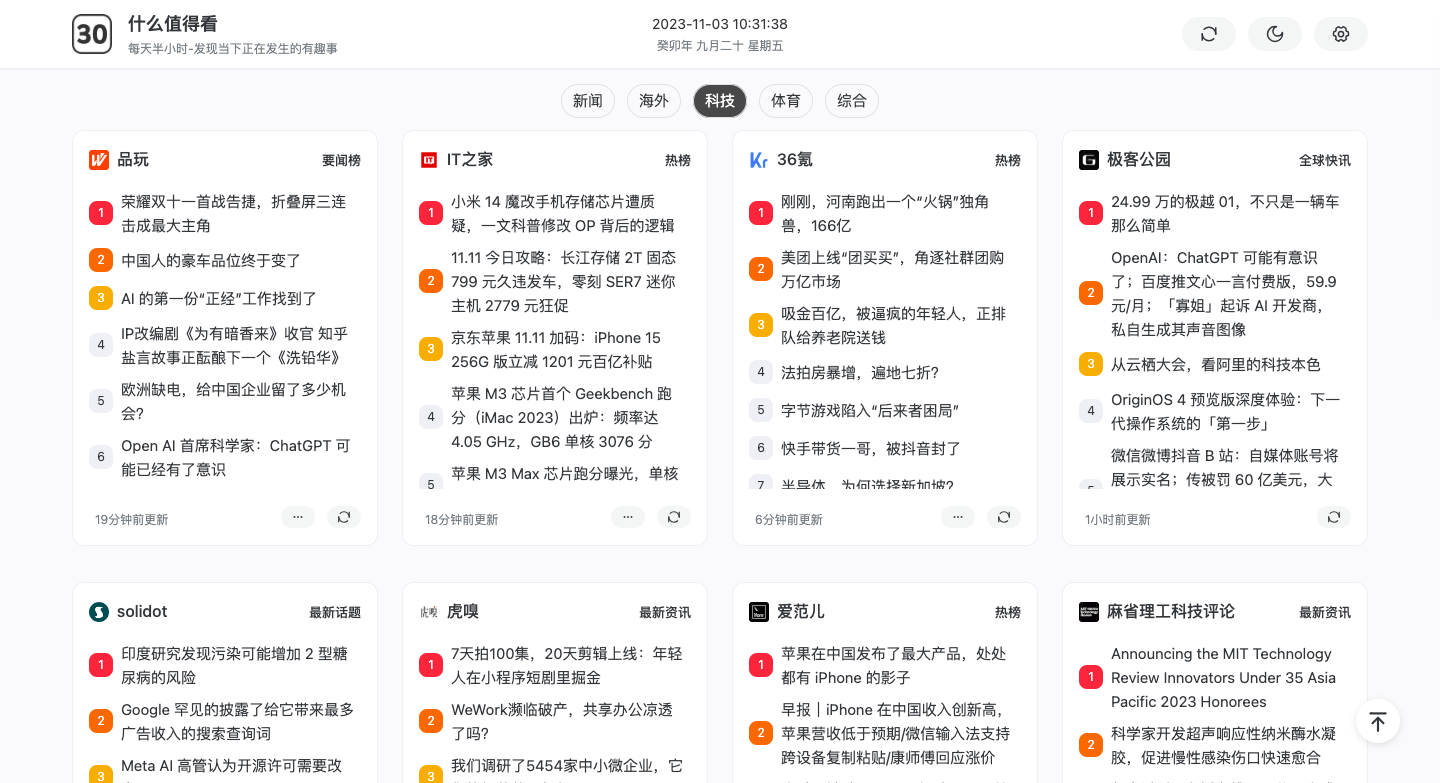Viewport: 1440px width, 783px height.
Task: Switch to the 新闻 category tab
Action: coord(587,100)
